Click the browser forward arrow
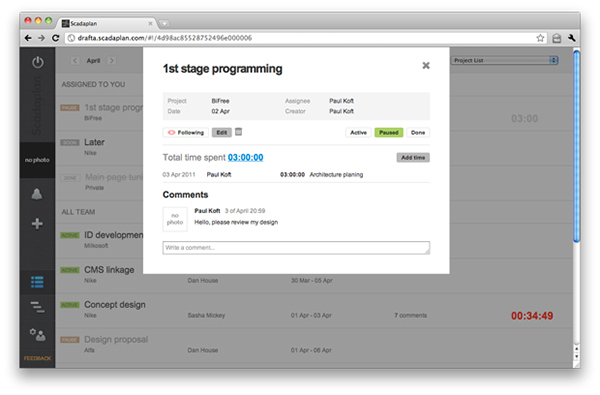Screen dimensions: 600x395 point(42,38)
